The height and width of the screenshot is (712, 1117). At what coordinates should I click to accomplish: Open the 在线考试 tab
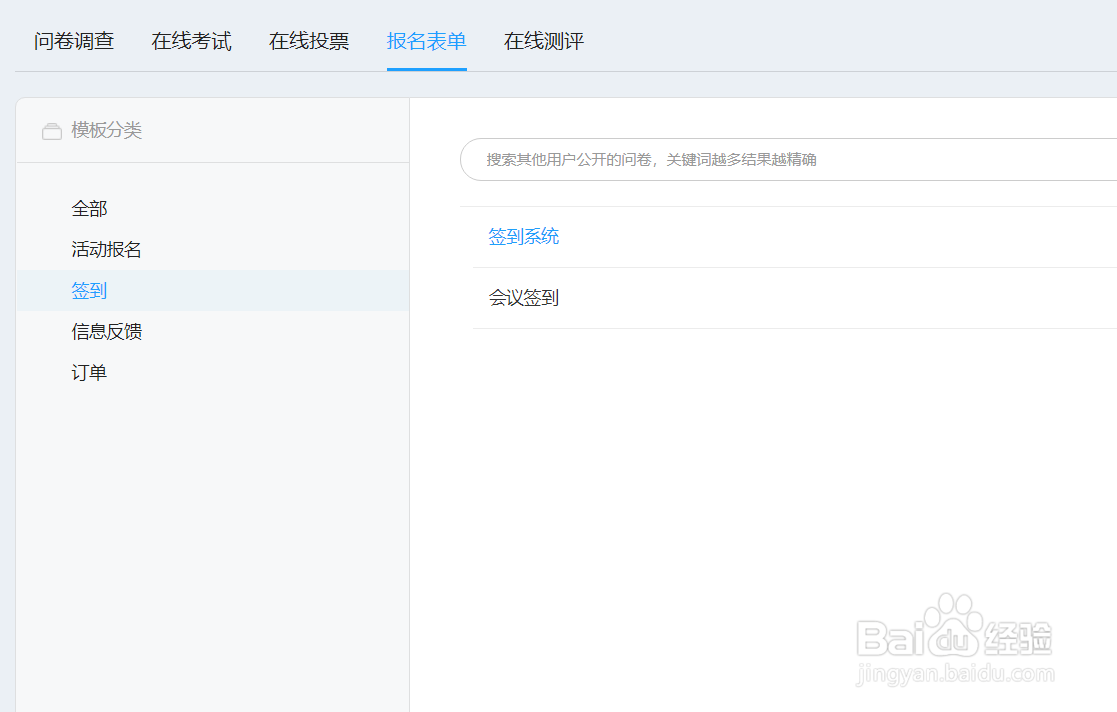click(192, 41)
